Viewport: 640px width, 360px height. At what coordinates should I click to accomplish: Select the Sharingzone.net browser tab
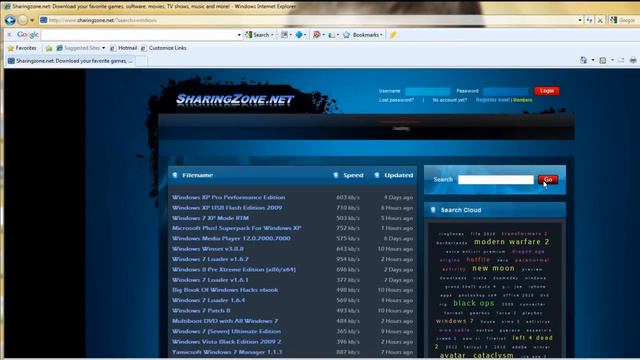point(70,61)
